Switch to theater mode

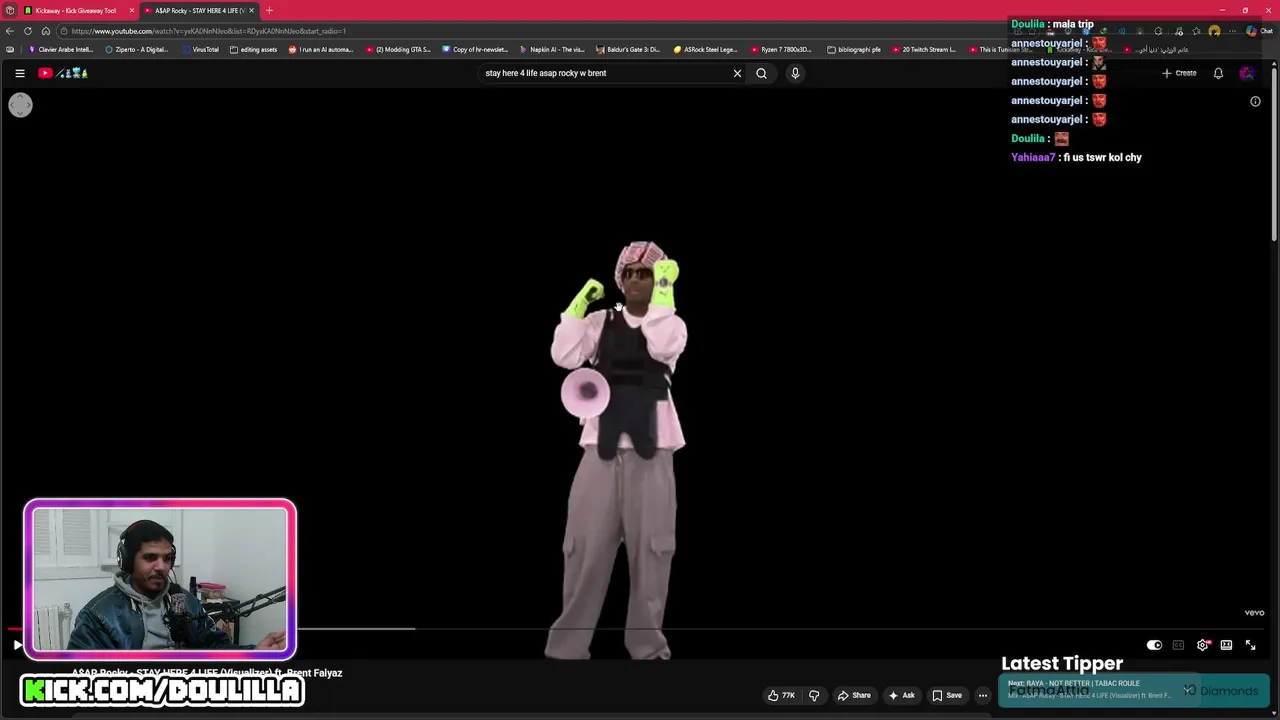(x=1226, y=645)
